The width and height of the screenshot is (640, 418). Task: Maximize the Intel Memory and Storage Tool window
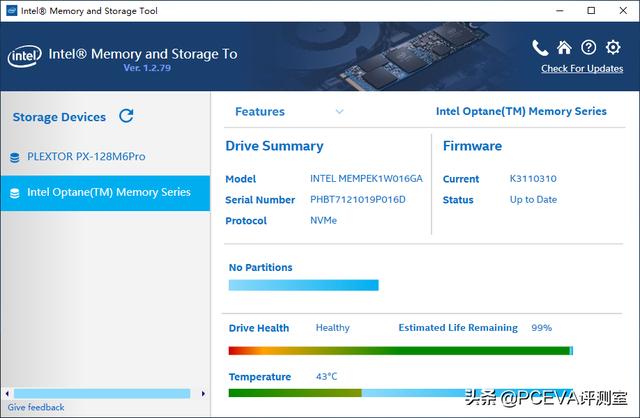591,11
